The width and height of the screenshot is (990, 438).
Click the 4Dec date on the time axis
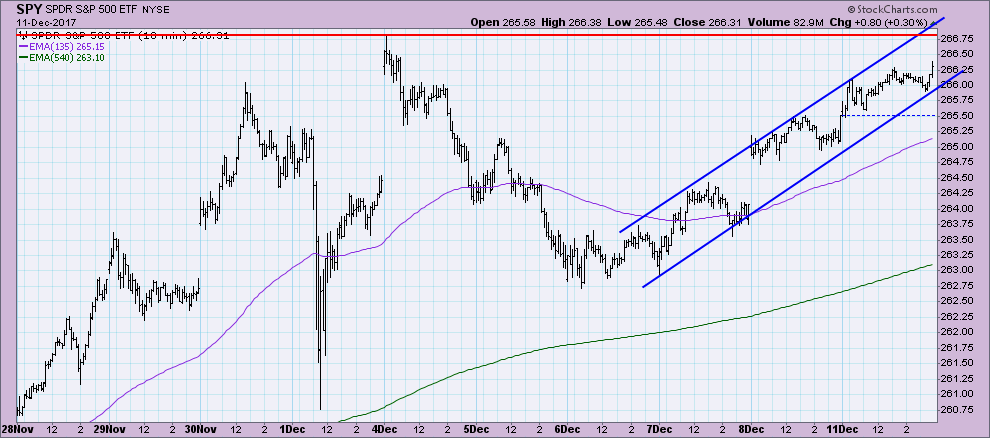pyautogui.click(x=384, y=430)
